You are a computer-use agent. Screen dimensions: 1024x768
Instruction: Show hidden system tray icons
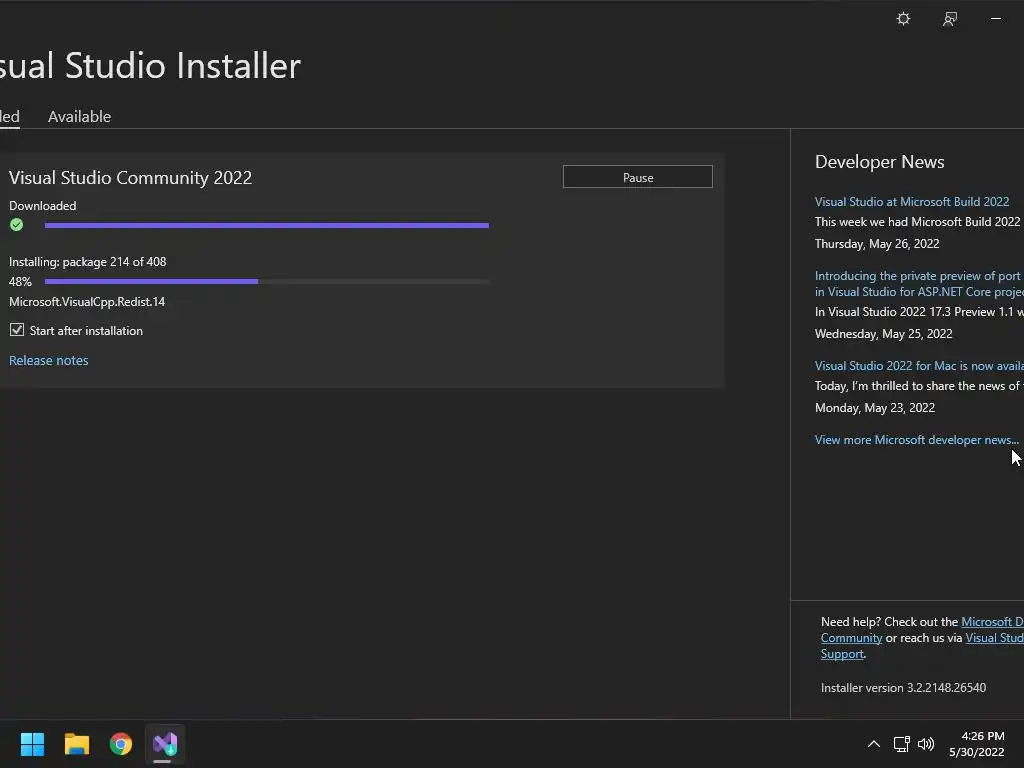coord(873,744)
